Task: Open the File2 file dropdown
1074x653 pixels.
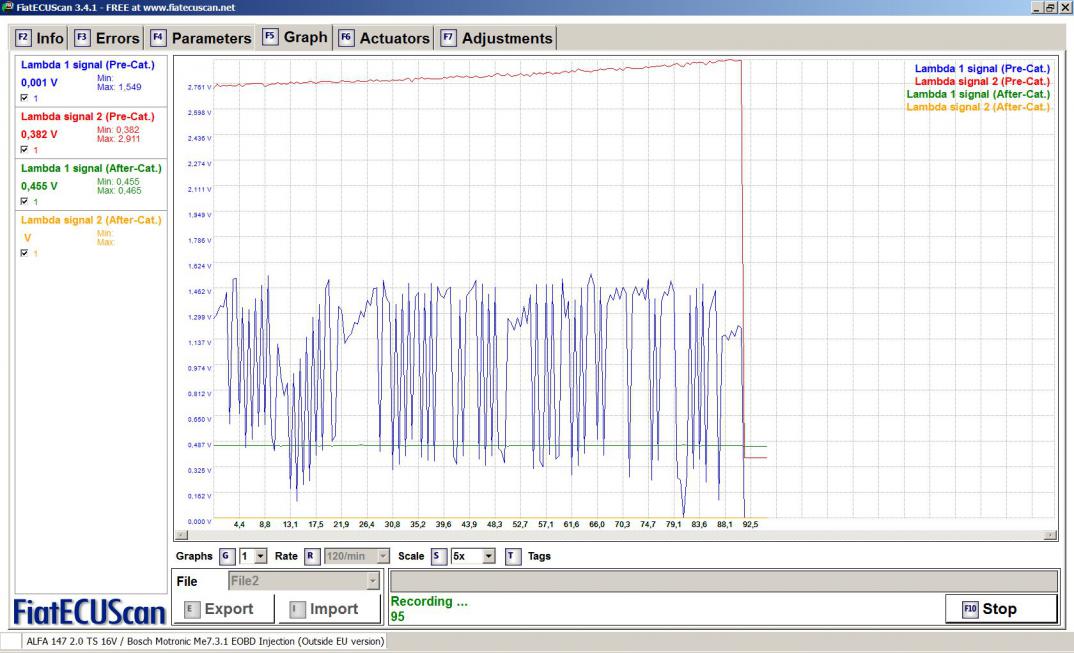Action: pyautogui.click(x=374, y=581)
